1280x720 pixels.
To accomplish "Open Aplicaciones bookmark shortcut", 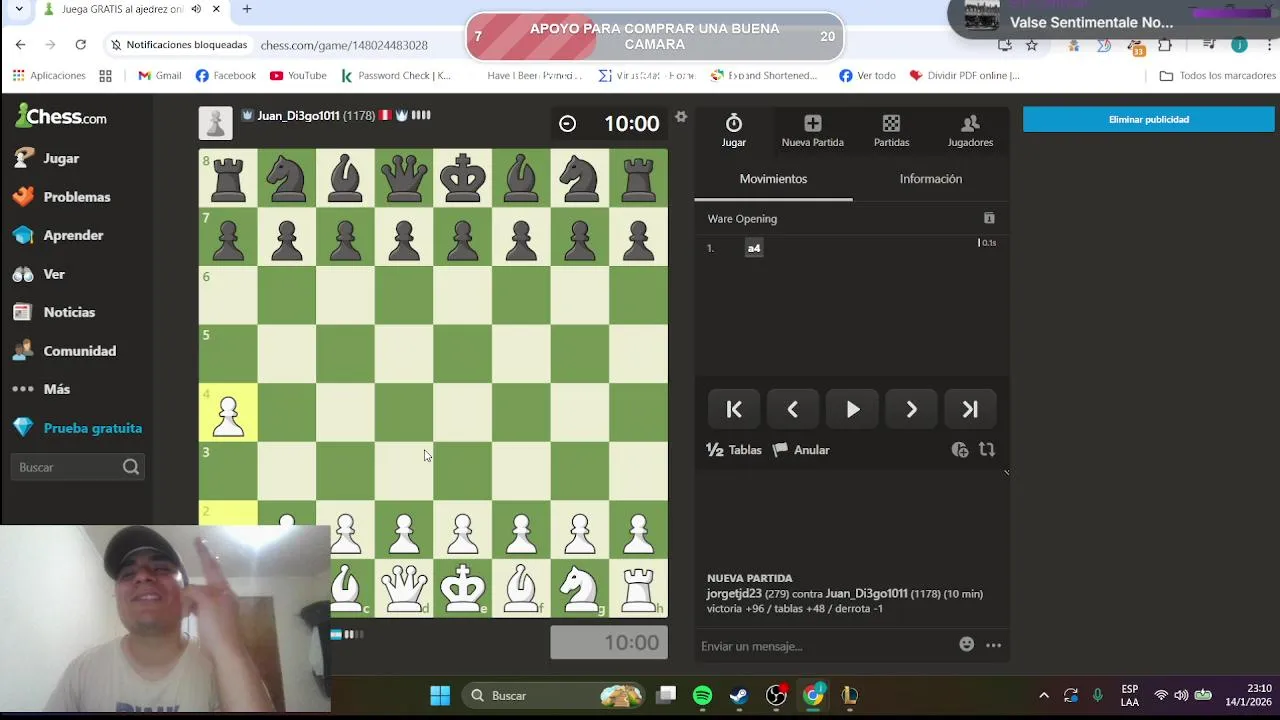I will tap(49, 75).
